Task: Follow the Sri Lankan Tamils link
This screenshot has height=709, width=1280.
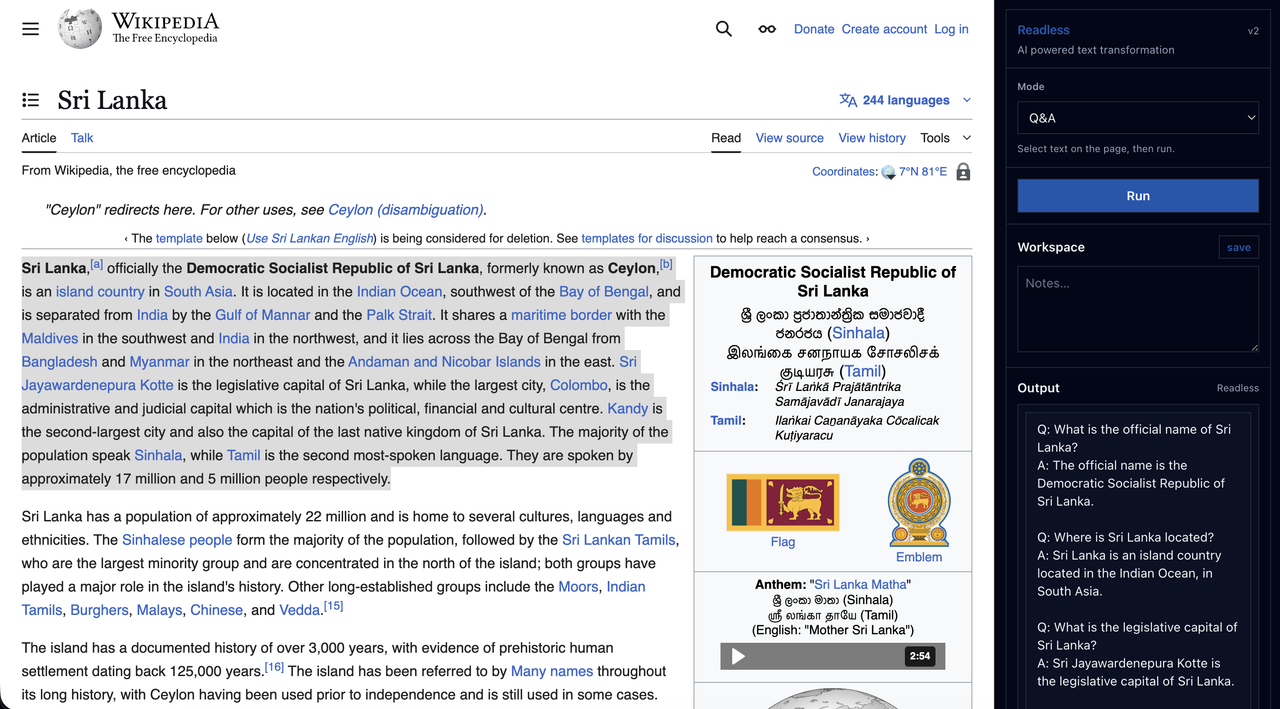Action: (619, 540)
